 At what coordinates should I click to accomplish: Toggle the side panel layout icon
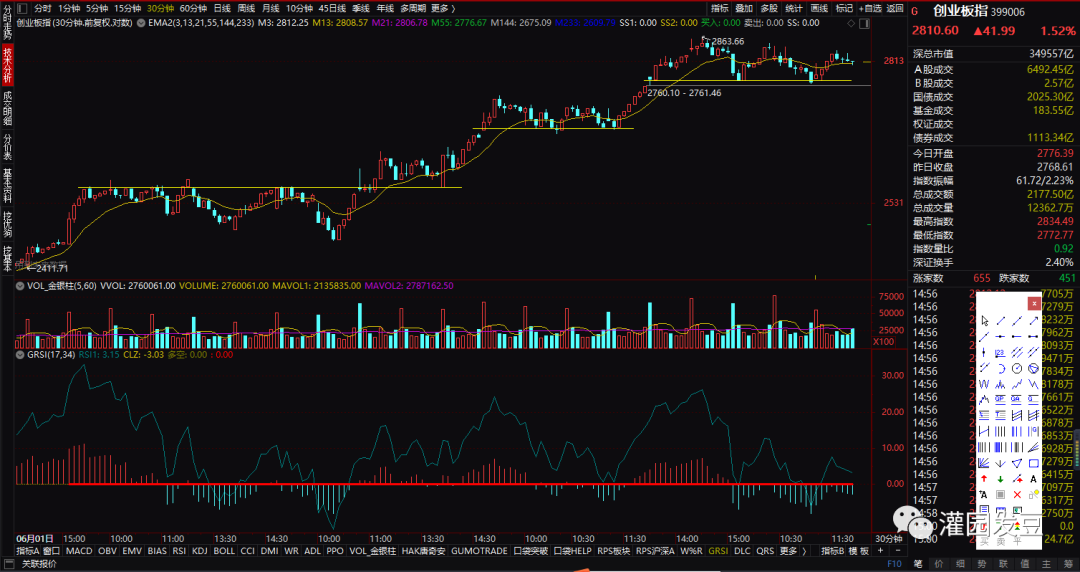pos(22,8)
